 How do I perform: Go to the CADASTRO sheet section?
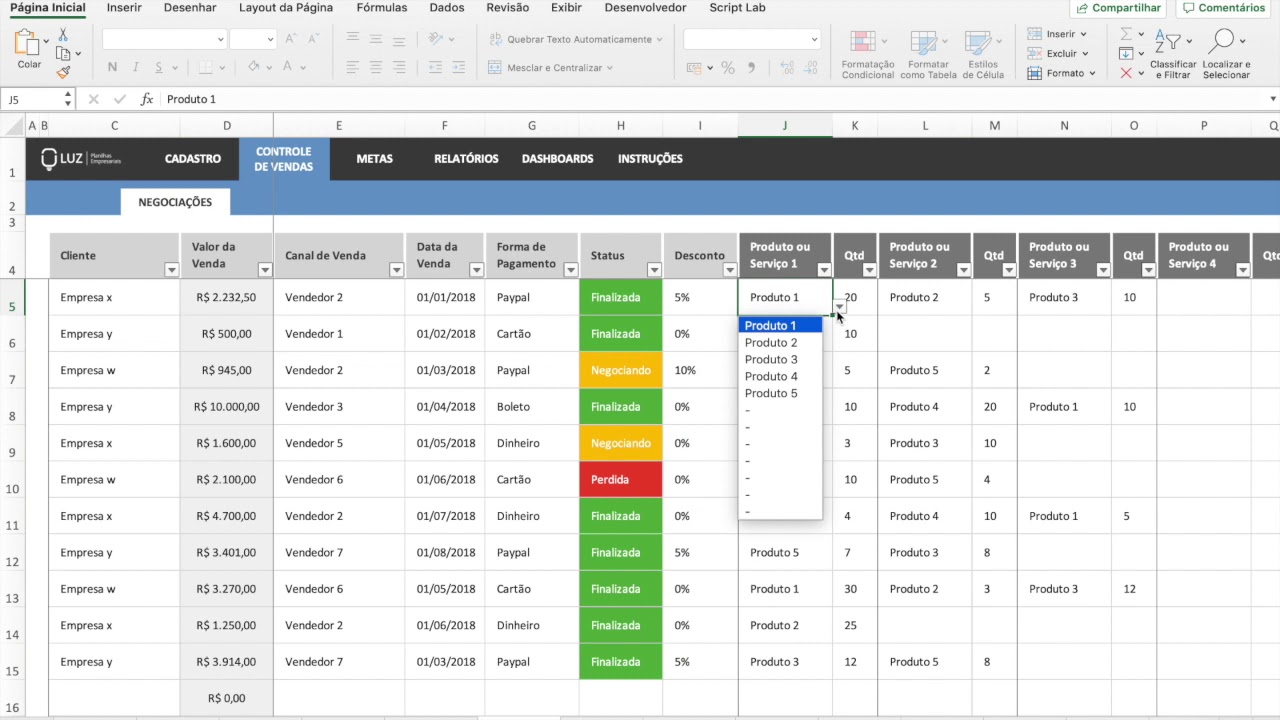coord(193,159)
